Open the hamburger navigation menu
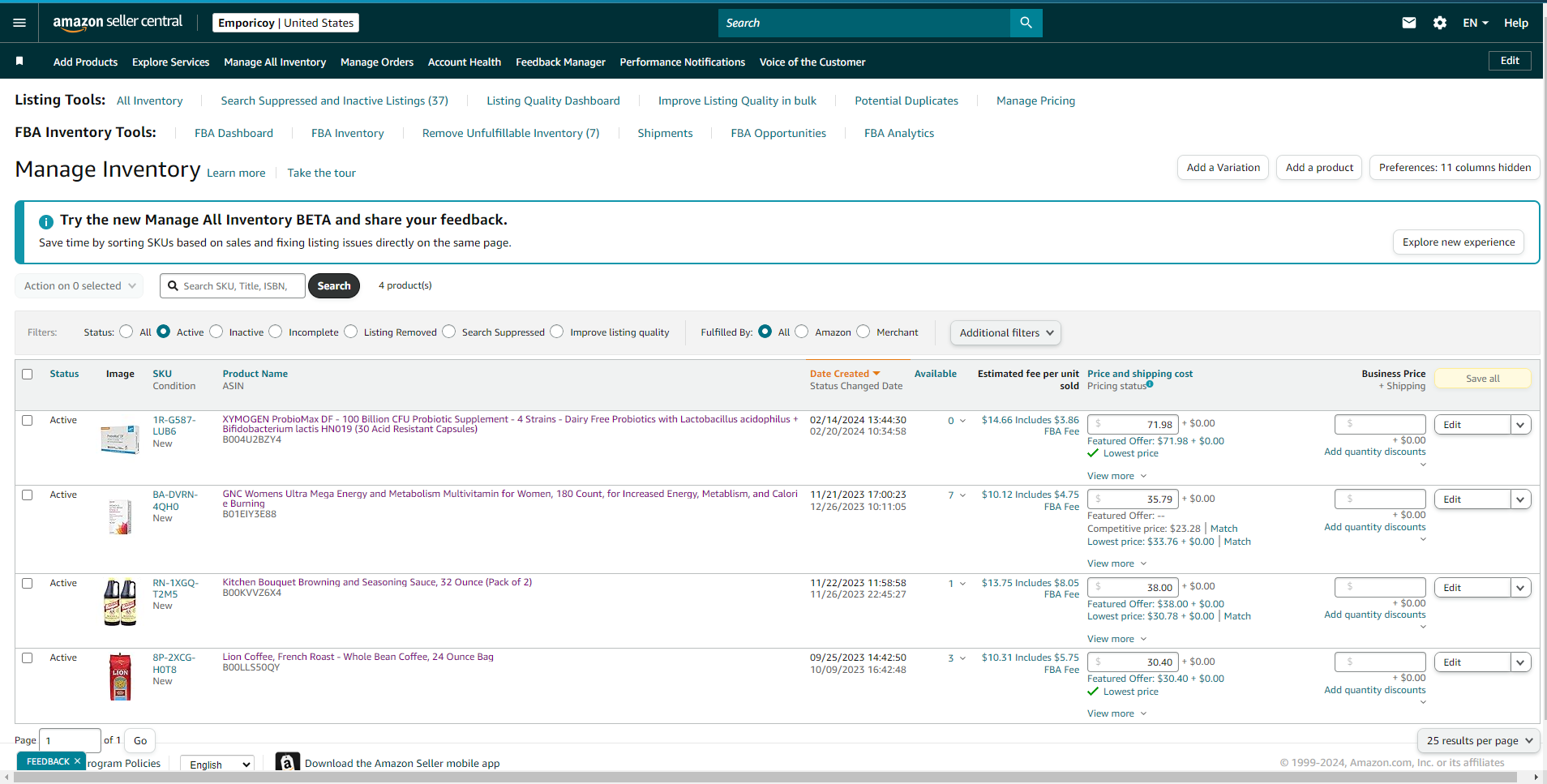This screenshot has width=1547, height=784. tap(19, 23)
